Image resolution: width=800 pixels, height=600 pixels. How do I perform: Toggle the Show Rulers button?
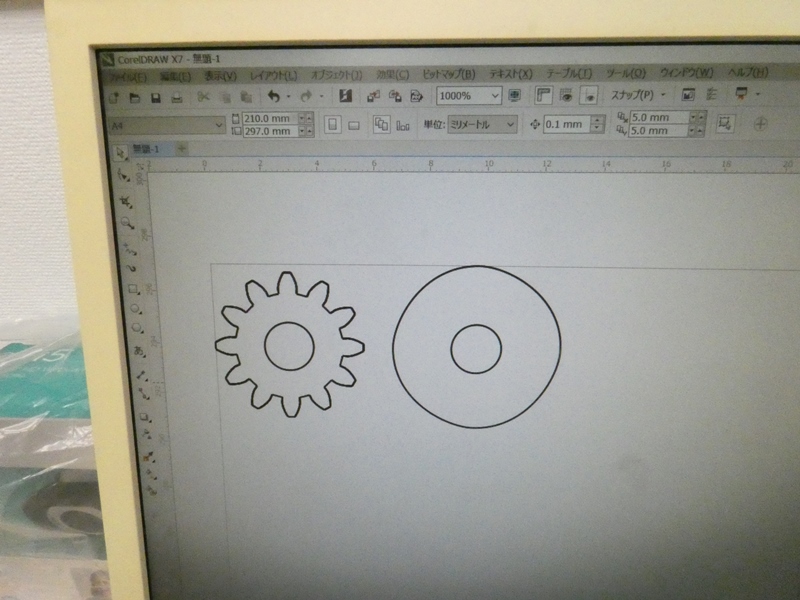tap(543, 95)
